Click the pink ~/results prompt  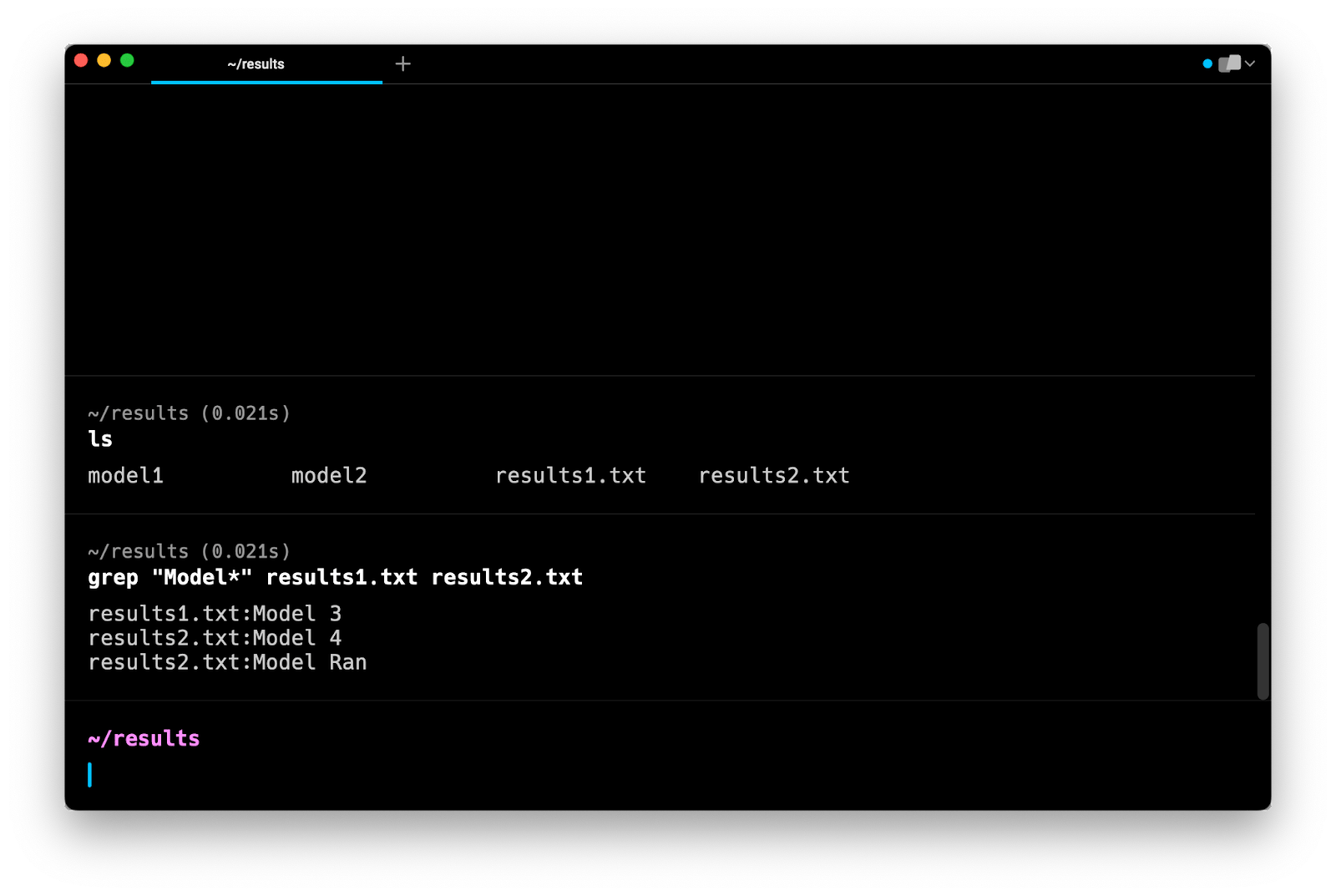coord(144,739)
